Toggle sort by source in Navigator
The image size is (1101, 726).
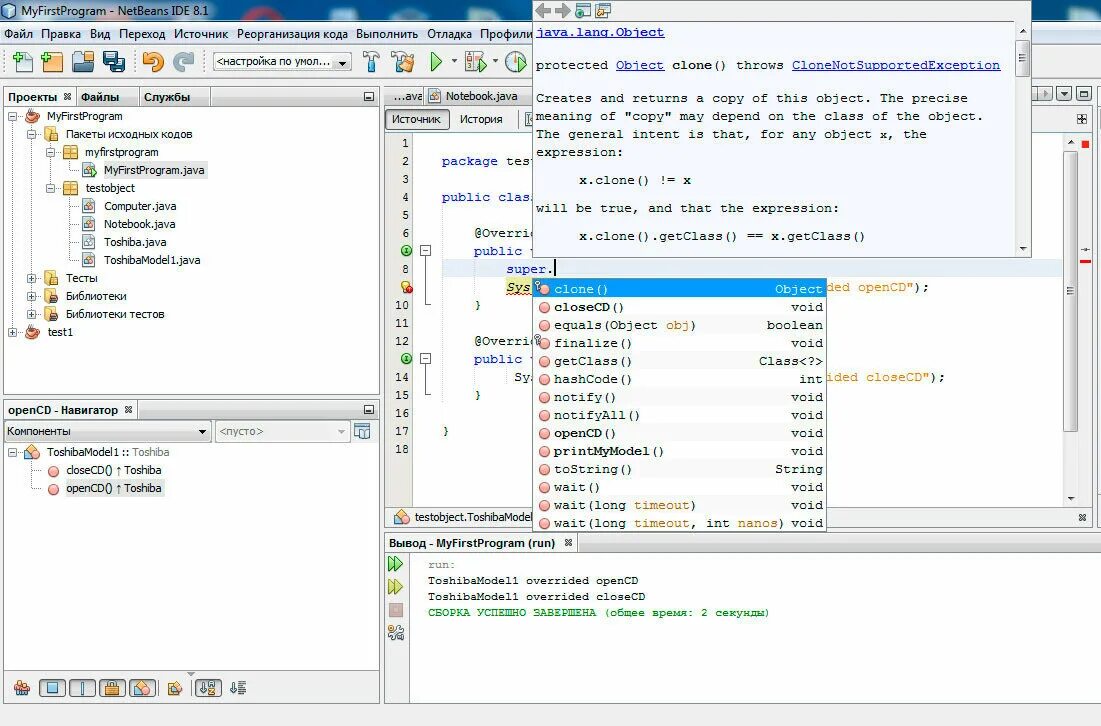tap(238, 688)
